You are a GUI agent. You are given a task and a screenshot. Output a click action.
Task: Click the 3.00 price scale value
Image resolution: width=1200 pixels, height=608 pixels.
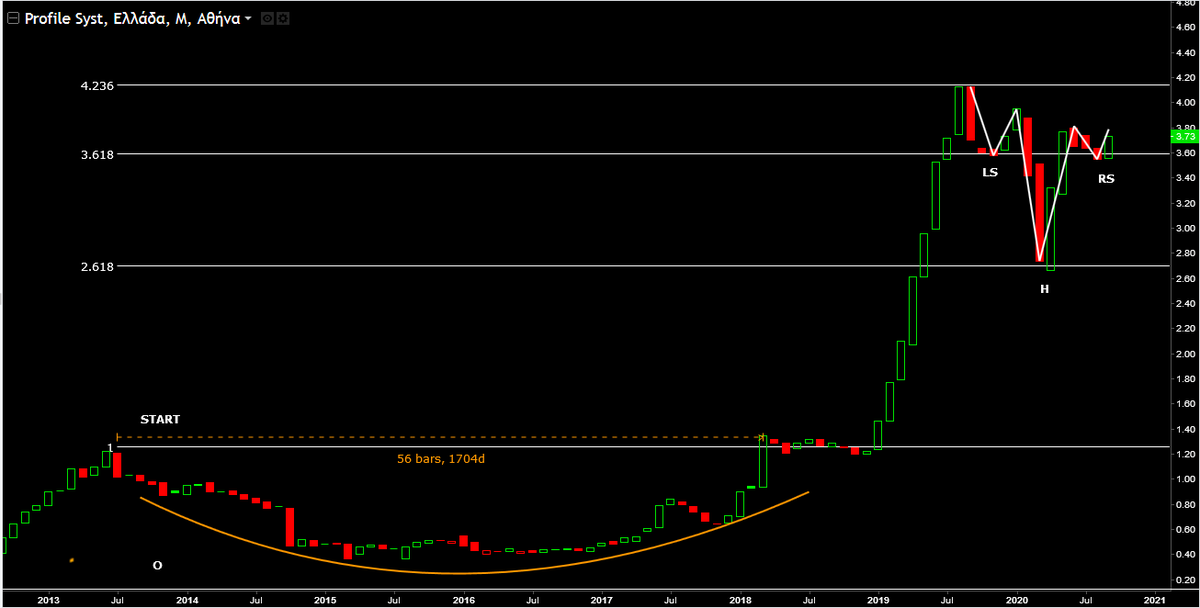coord(1187,228)
